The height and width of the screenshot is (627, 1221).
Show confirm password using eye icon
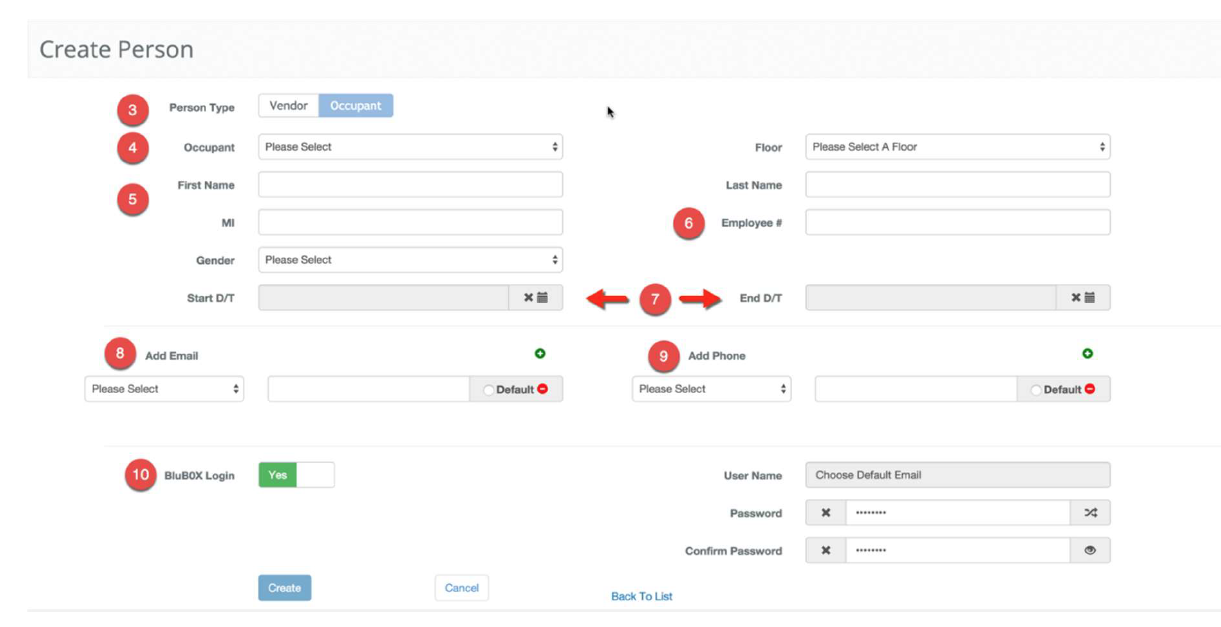(x=1090, y=551)
